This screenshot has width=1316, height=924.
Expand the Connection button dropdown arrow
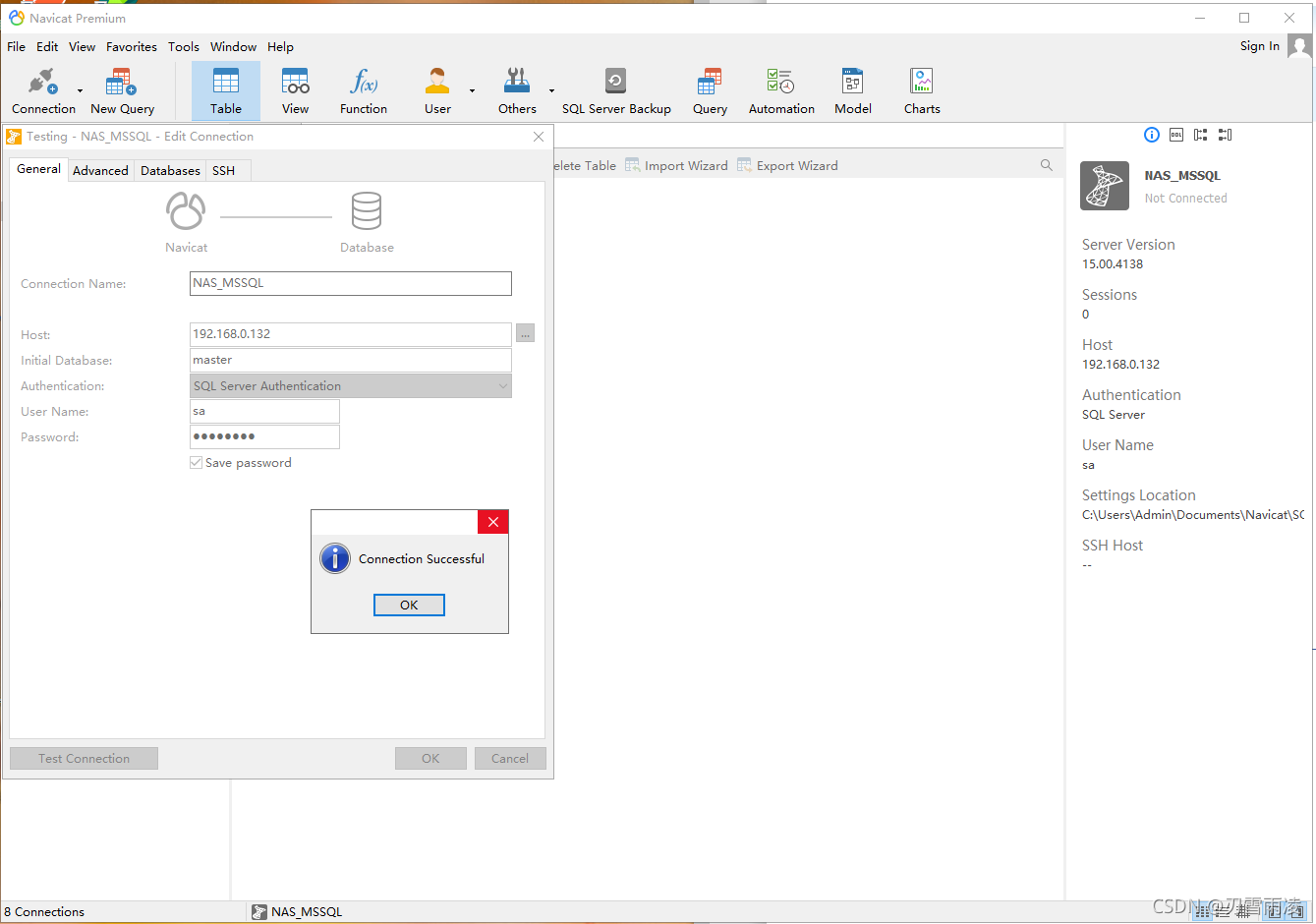81,90
